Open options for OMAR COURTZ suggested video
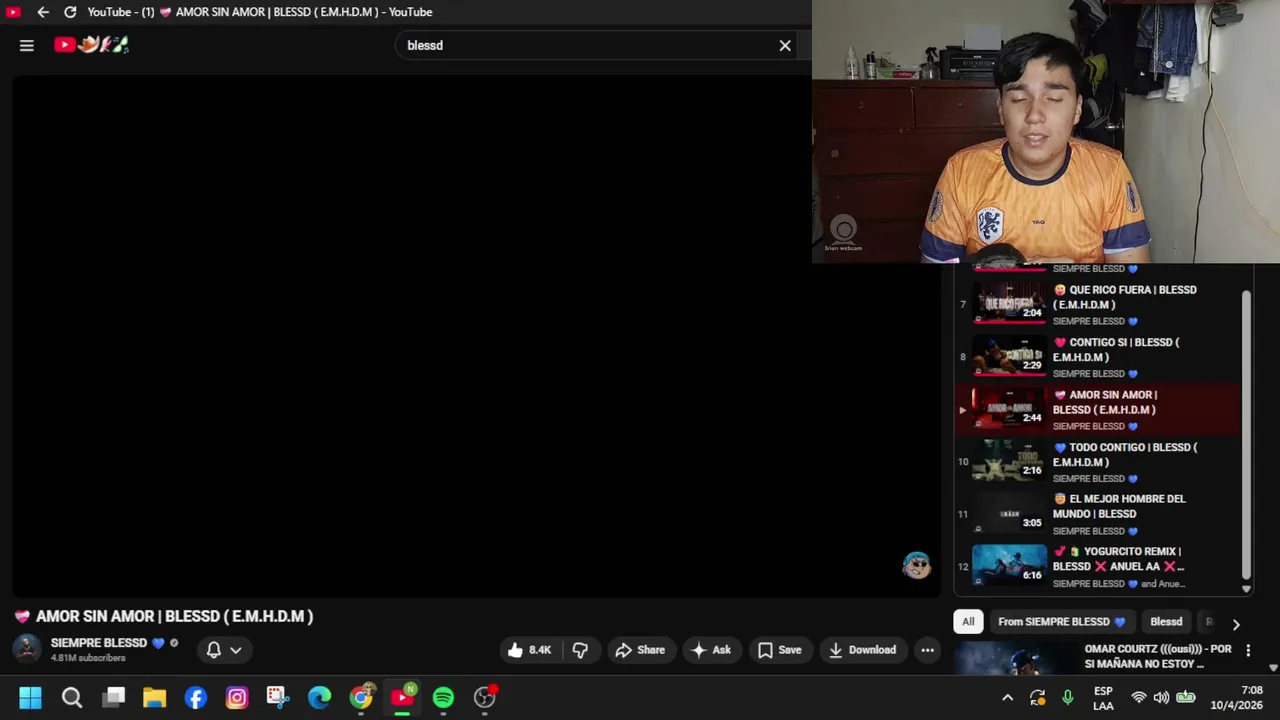This screenshot has height=720, width=1280. point(1248,650)
